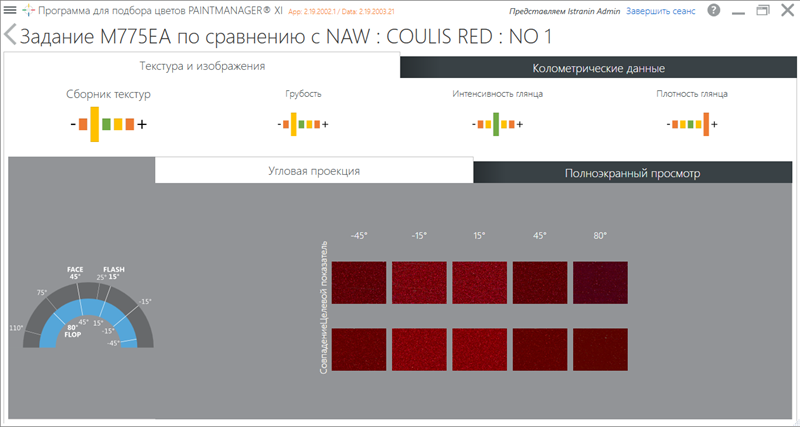Switch to Колометрические данные tab
This screenshot has width=800, height=427.
point(598,68)
